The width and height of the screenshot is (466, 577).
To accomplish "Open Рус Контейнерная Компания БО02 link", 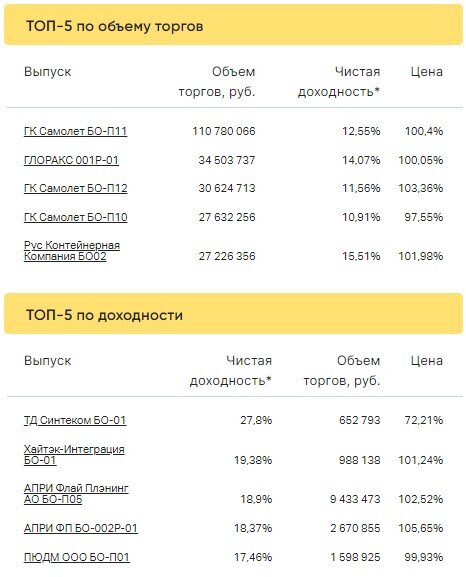I will click(x=72, y=251).
